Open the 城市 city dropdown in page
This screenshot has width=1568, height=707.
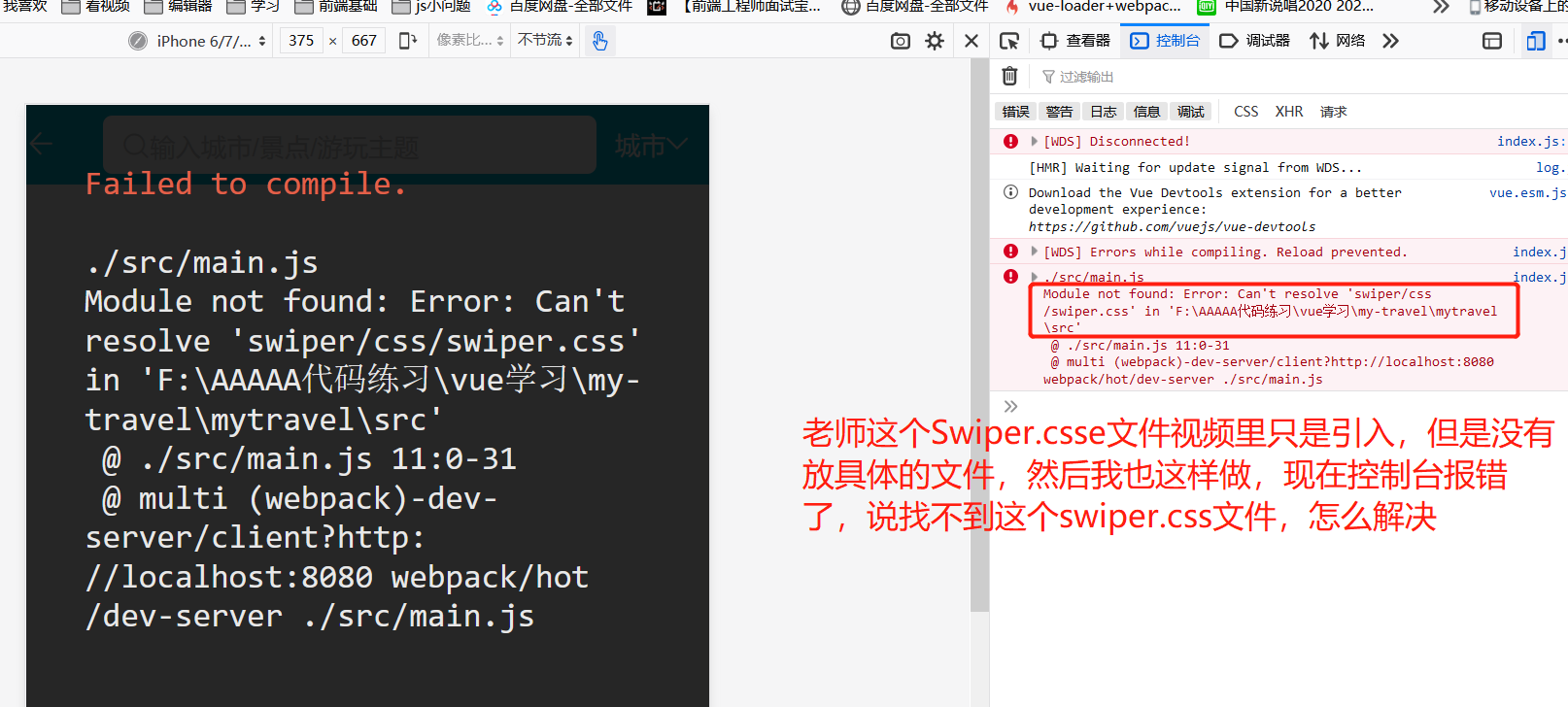pyautogui.click(x=651, y=146)
